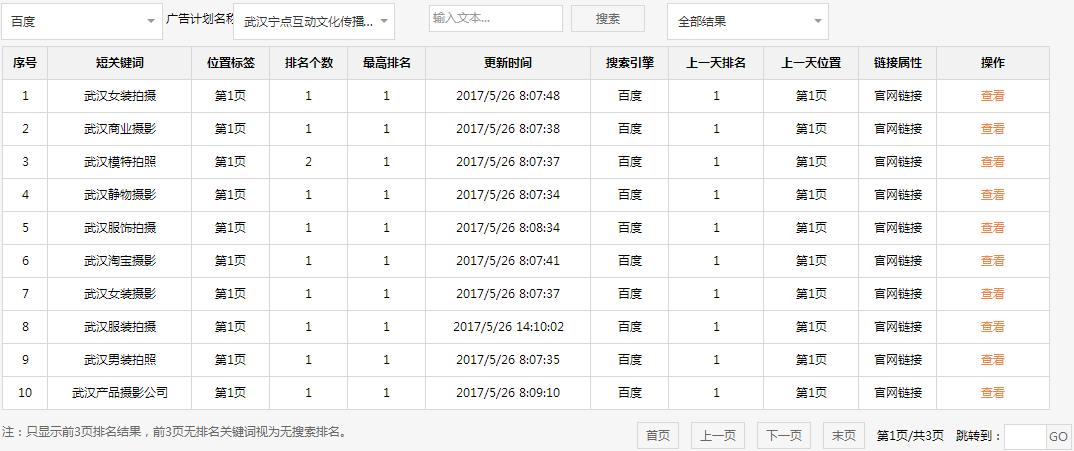Screen dimensions: 1074x451
Task: Click the ranking count 2 for 武汉模特拍照
Action: point(309,162)
